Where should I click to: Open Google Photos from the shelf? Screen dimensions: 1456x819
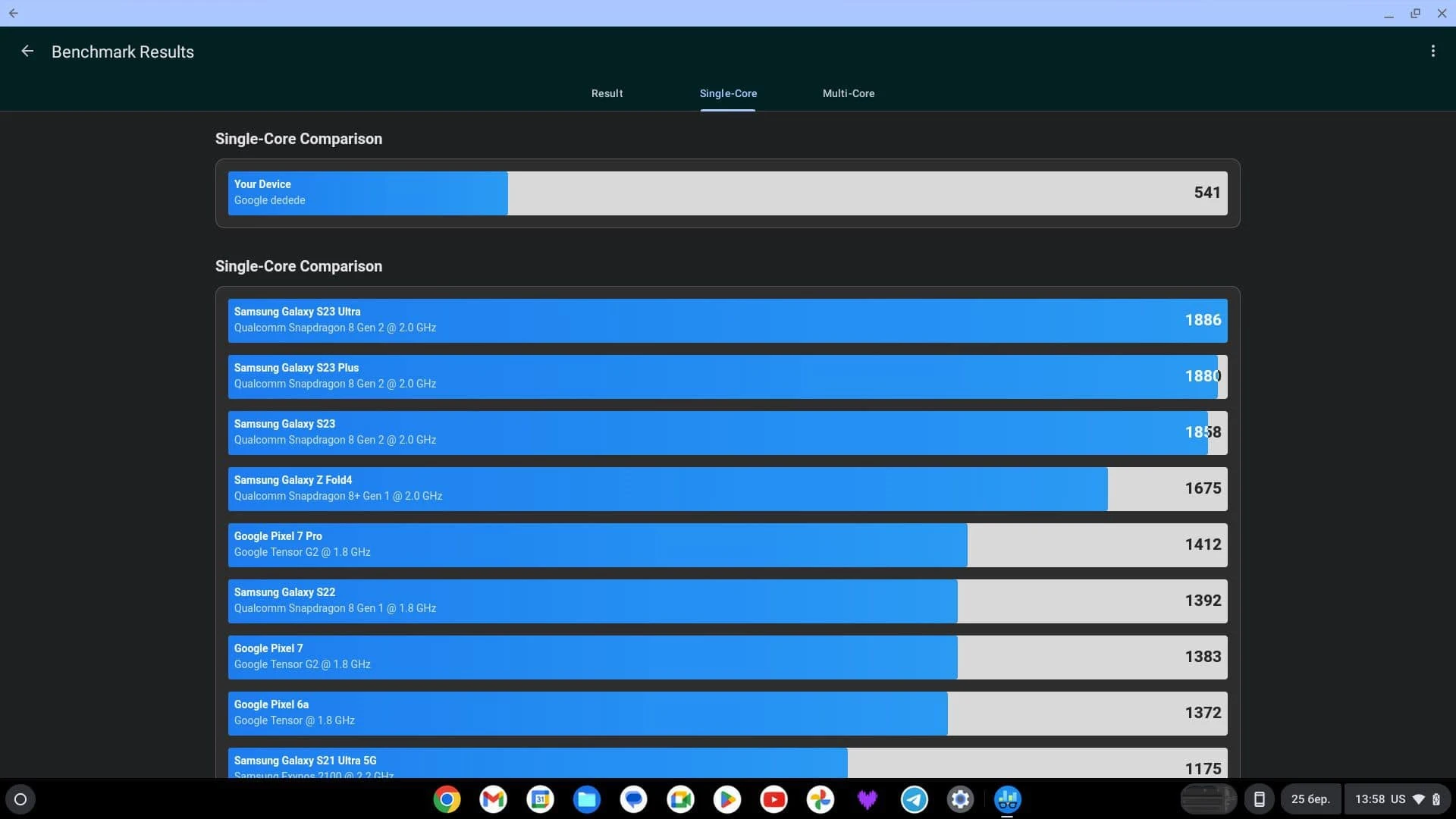pos(820,799)
